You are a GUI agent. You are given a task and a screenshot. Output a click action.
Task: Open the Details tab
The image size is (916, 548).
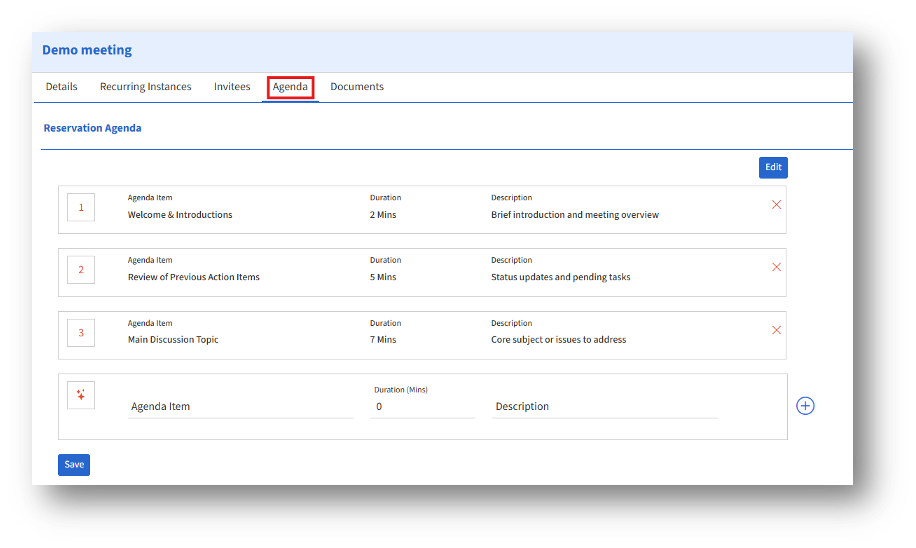click(61, 87)
